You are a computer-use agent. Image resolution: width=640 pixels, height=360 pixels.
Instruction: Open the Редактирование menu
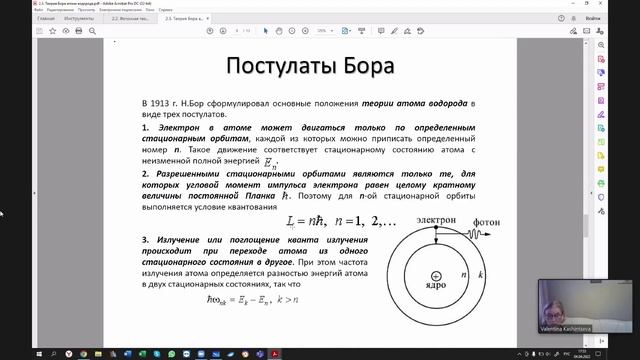60,10
